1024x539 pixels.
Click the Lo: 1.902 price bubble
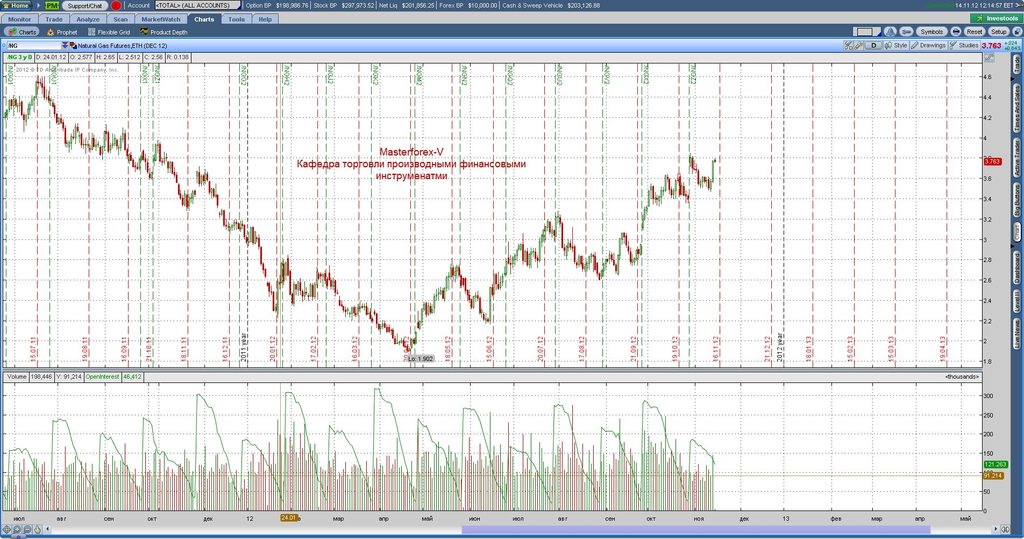tap(419, 358)
